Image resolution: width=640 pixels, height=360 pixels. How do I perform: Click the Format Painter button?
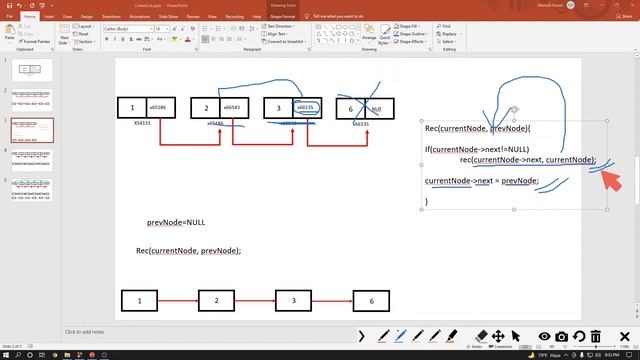click(34, 42)
